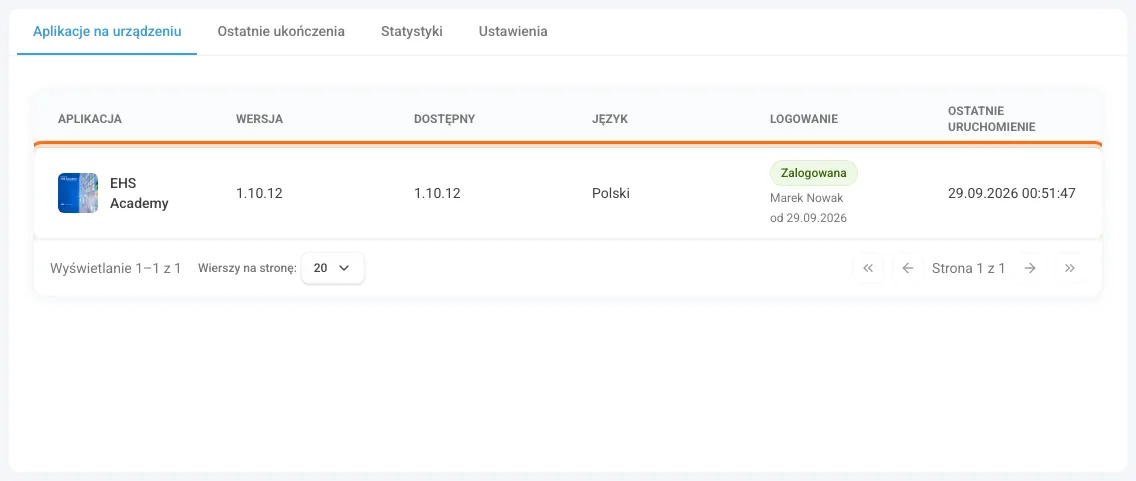This screenshot has width=1136, height=481.
Task: Click the user name Marek Nowak
Action: tap(807, 198)
